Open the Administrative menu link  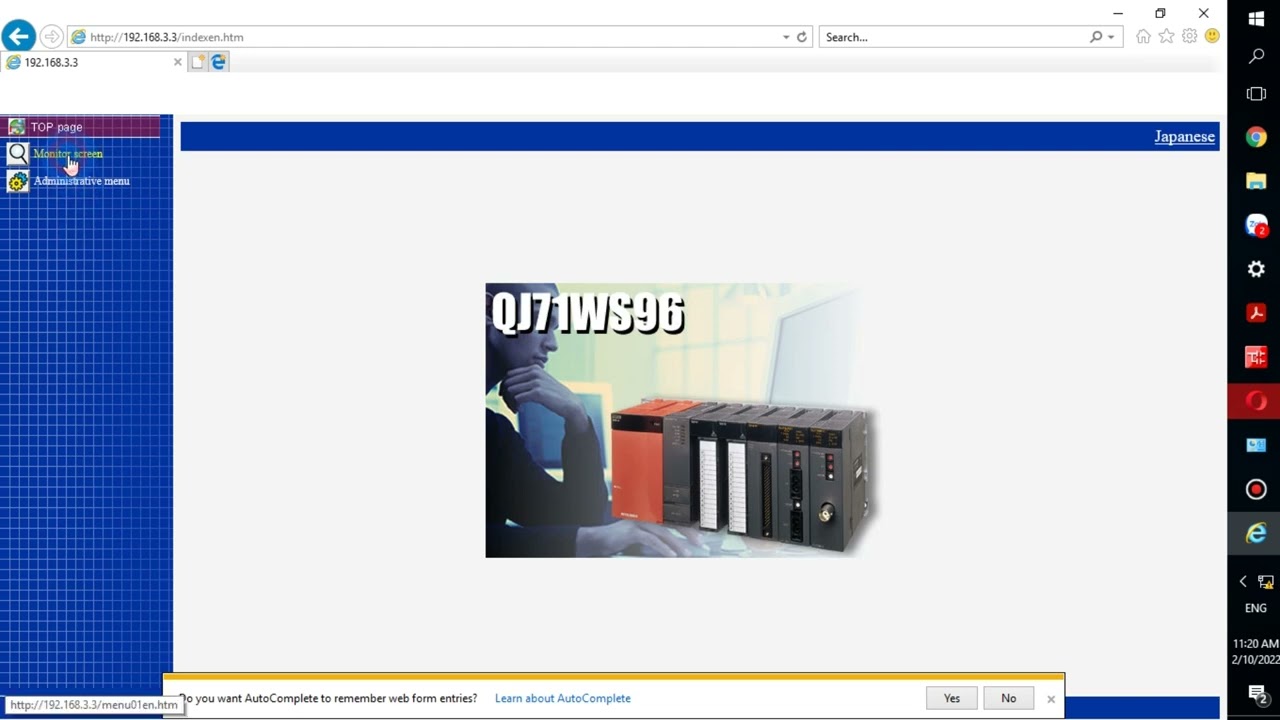82,181
